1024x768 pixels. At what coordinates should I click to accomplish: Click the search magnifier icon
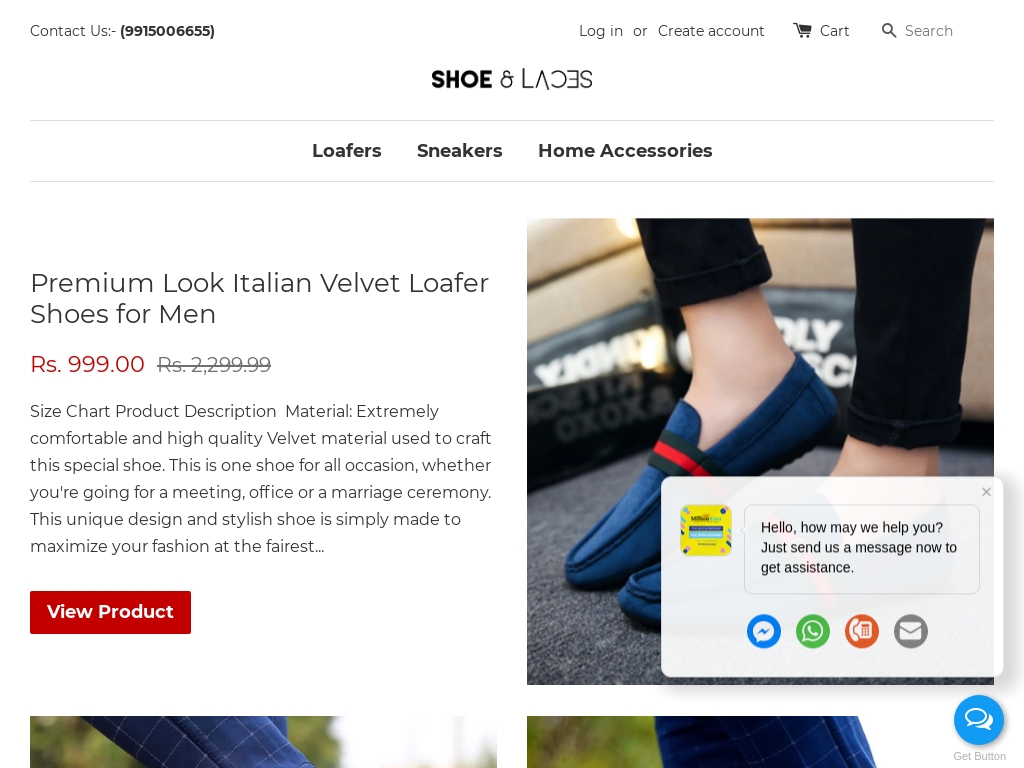pos(888,31)
